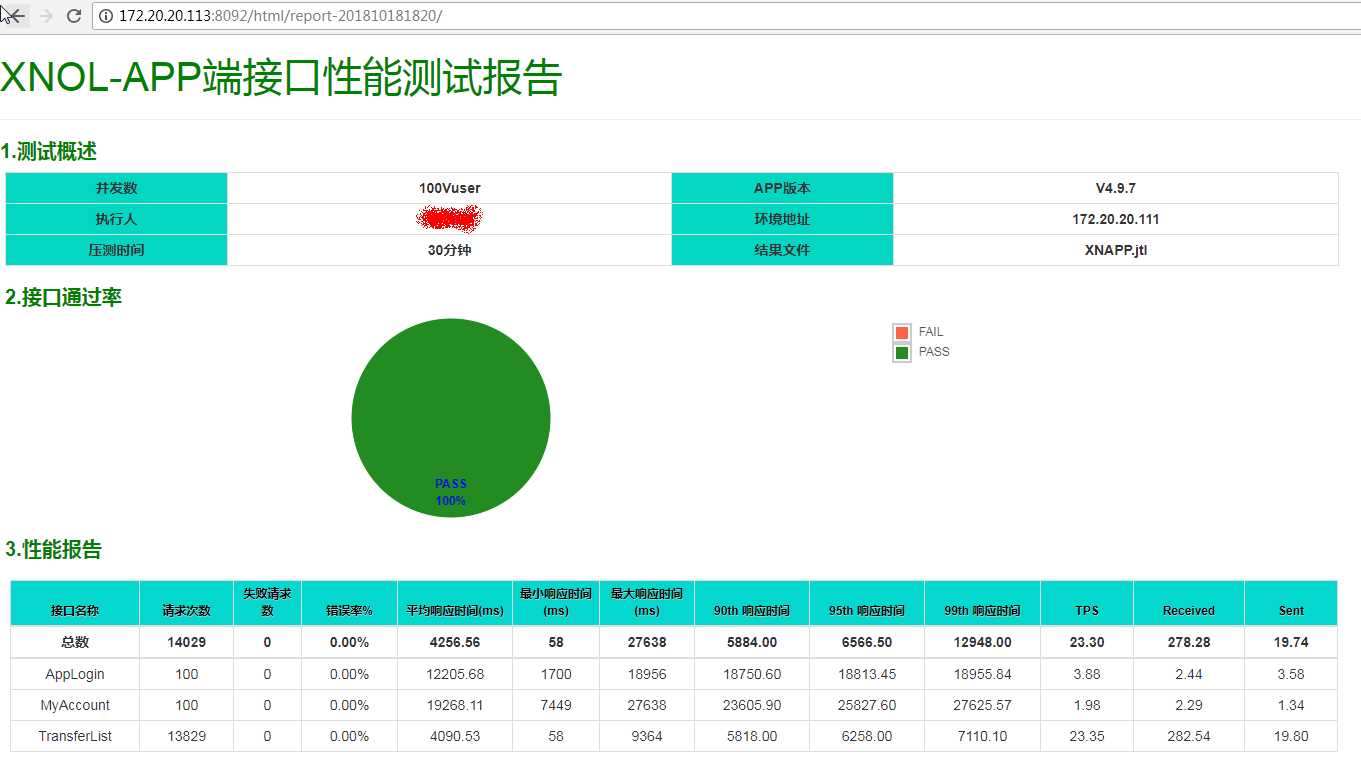Select the V4.9.7 version value
1361x762 pixels.
[x=1116, y=188]
